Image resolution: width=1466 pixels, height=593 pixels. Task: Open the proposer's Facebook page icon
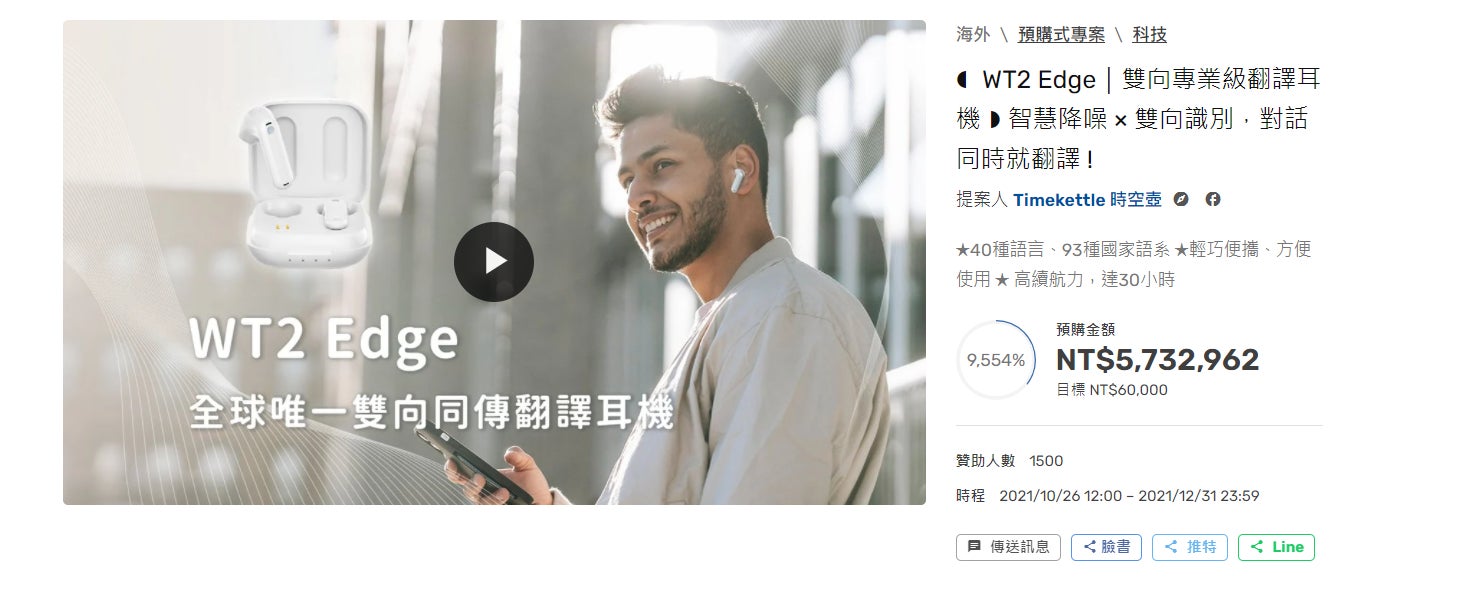tap(1213, 199)
